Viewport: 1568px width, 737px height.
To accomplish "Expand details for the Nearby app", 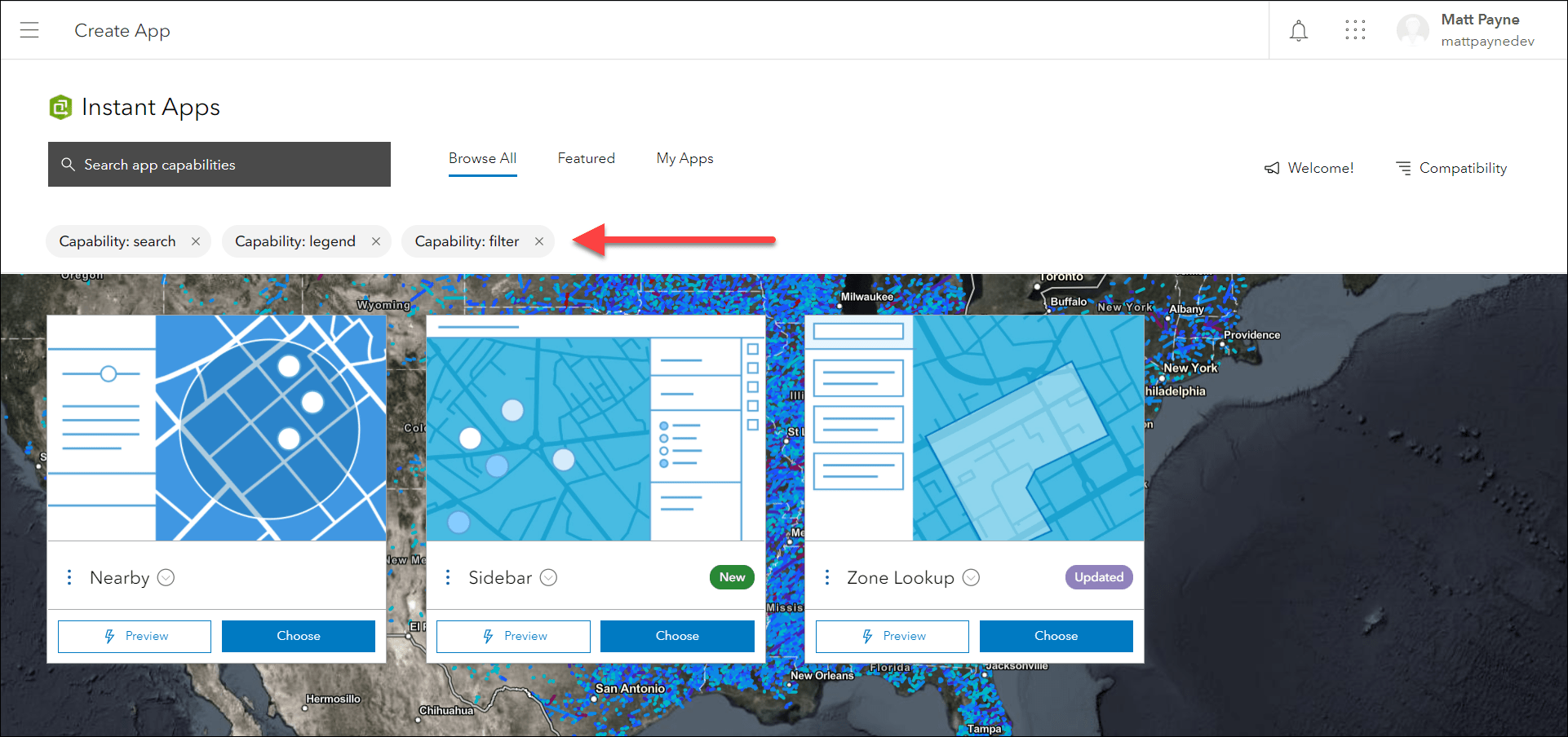I will click(166, 577).
